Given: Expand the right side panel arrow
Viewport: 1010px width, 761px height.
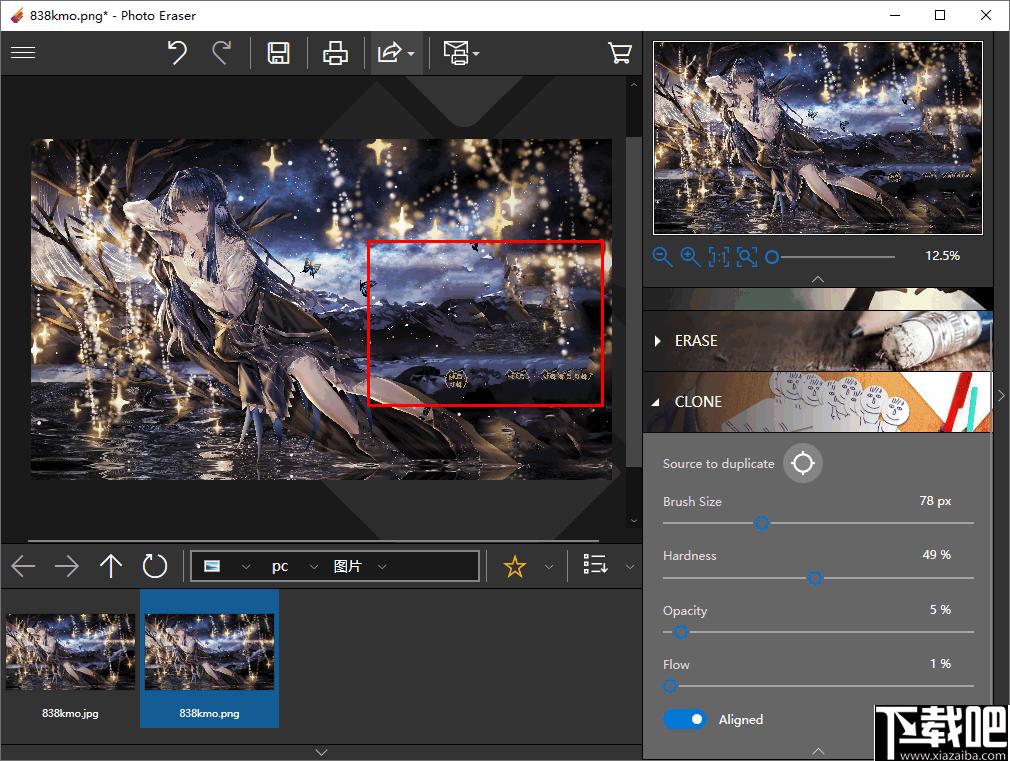Looking at the screenshot, I should 1001,395.
